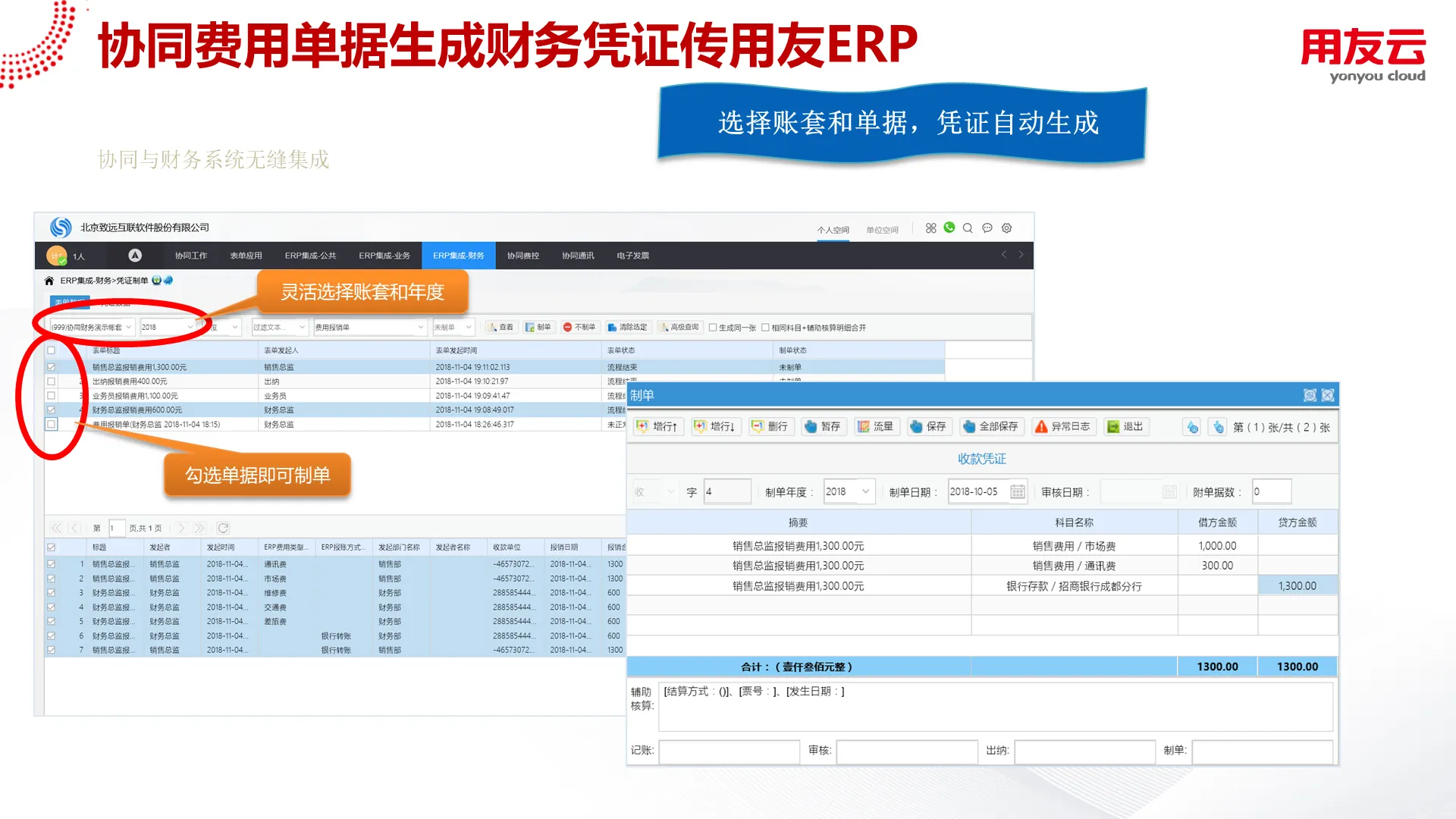Open the search magnifier icon in header

click(x=968, y=228)
